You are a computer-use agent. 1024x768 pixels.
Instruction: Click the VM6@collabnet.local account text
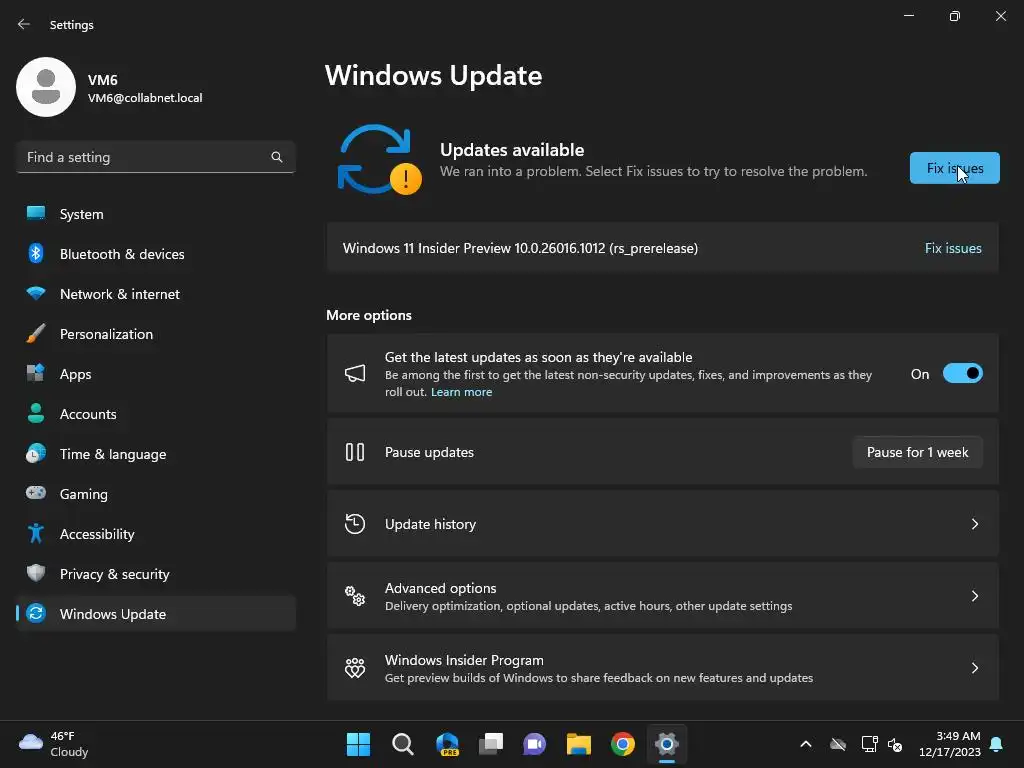coord(145,98)
